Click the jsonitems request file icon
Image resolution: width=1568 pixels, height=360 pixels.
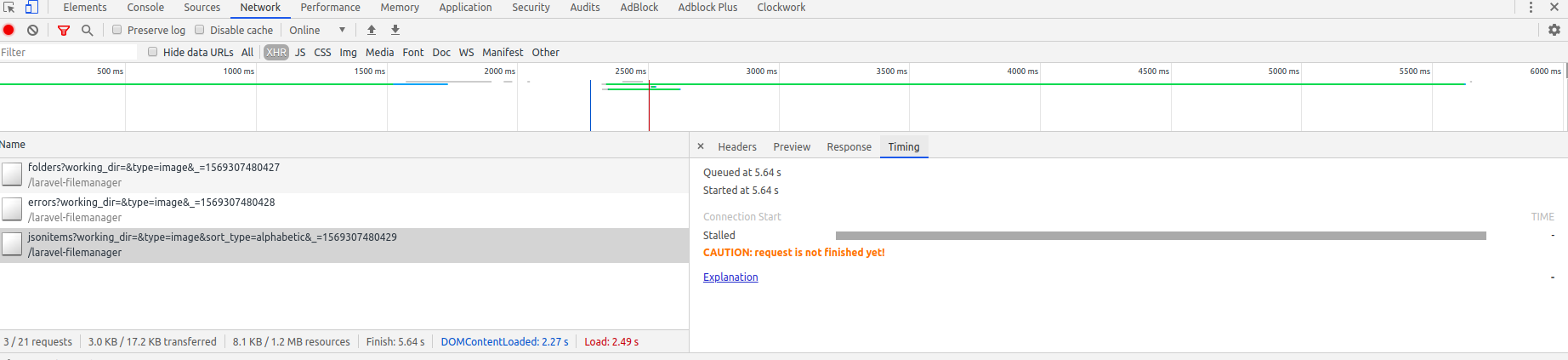pyautogui.click(x=12, y=244)
